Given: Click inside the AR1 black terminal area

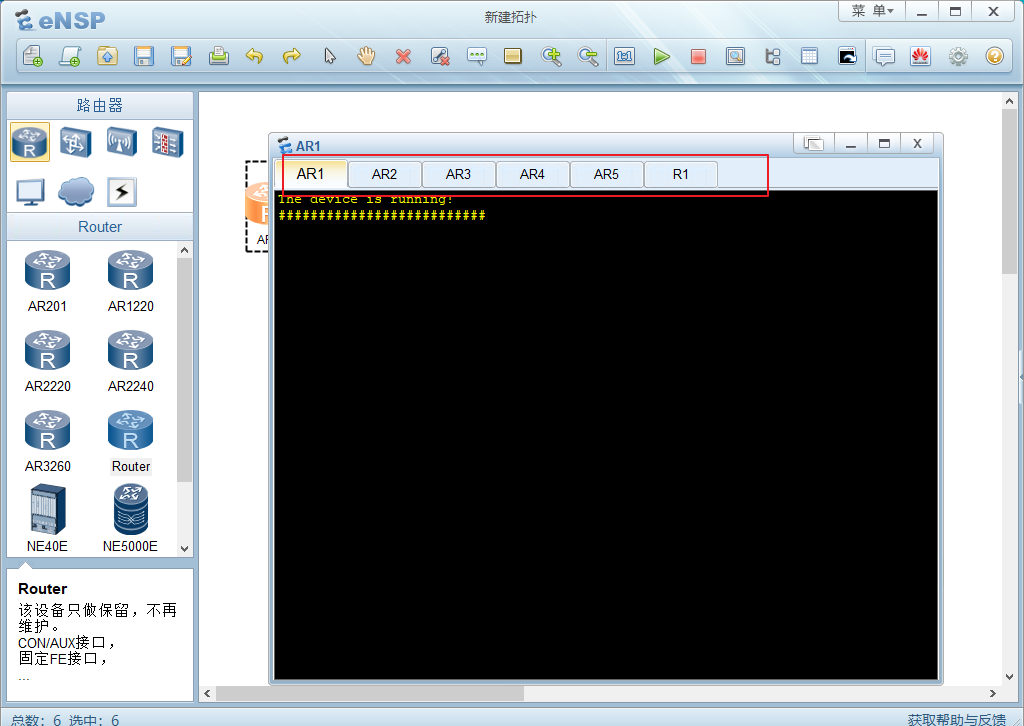Looking at the screenshot, I should [606, 435].
